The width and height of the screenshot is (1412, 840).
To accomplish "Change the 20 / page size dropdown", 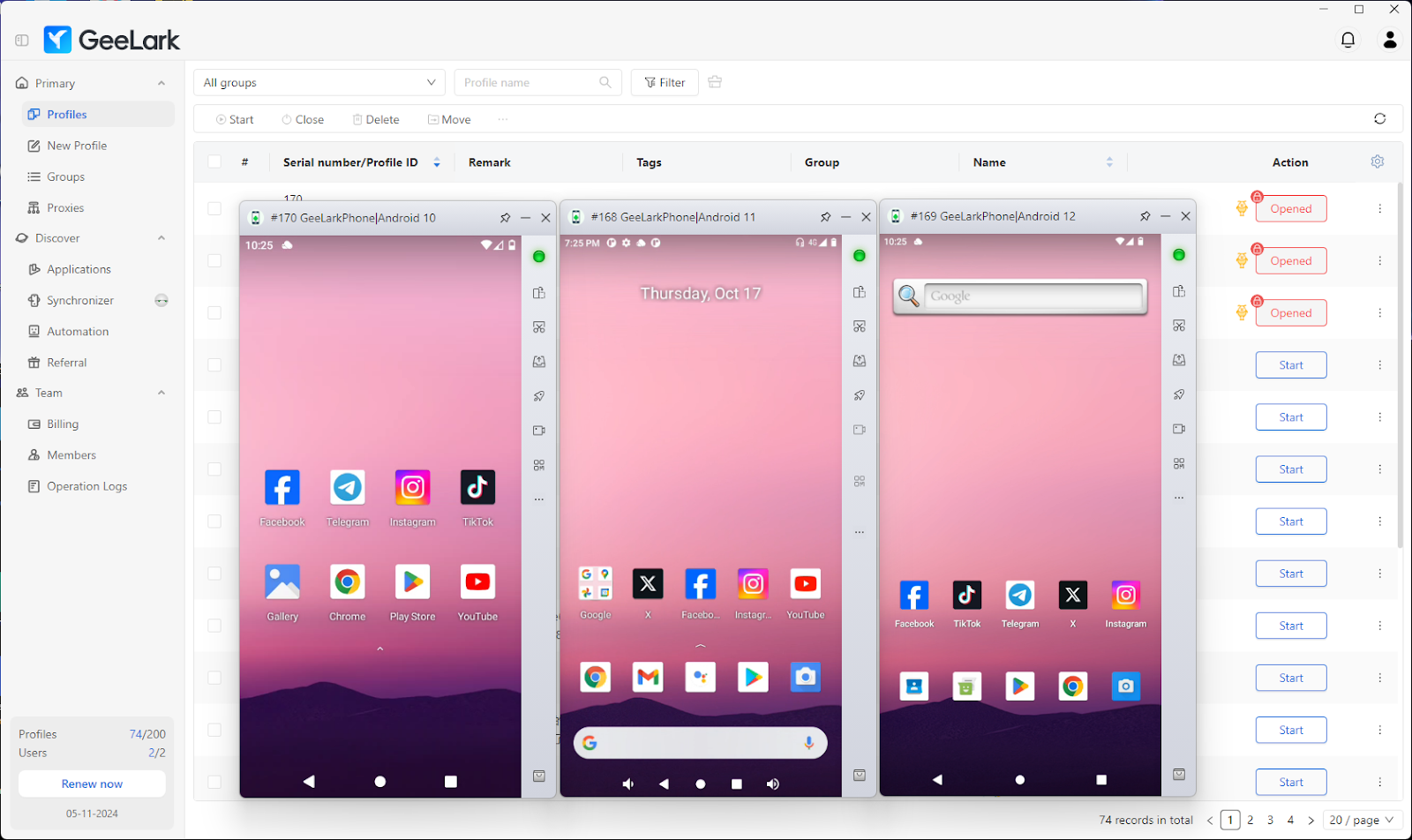I will (1363, 820).
